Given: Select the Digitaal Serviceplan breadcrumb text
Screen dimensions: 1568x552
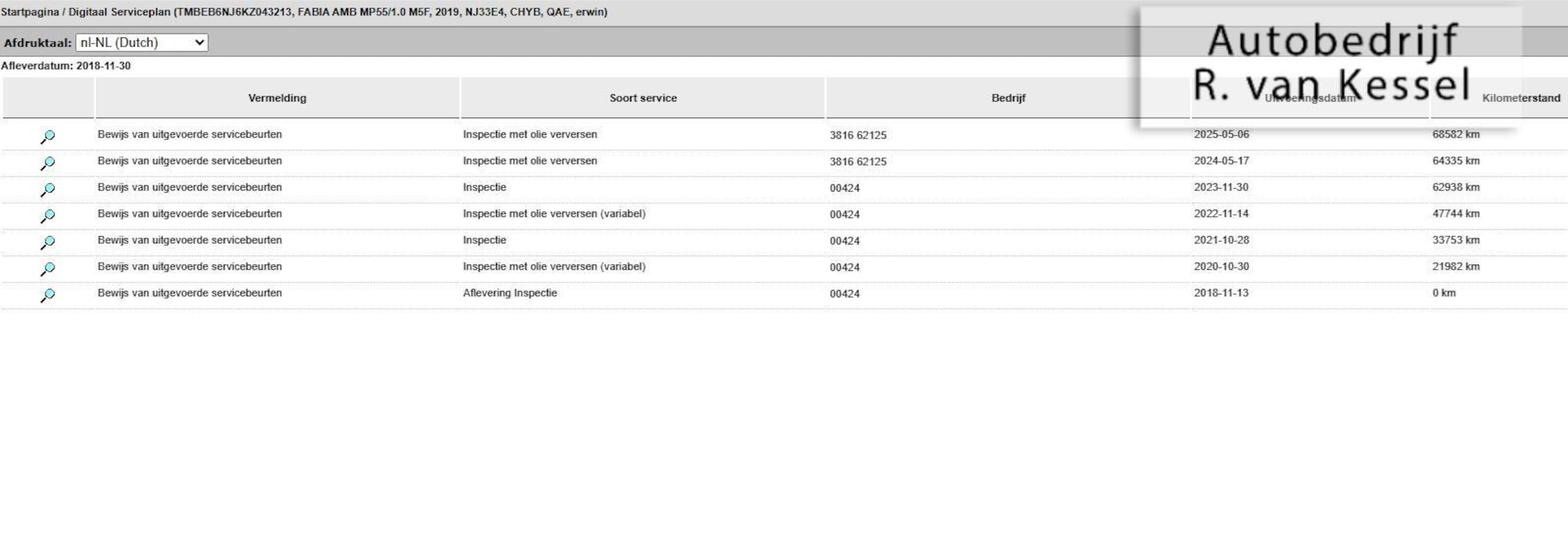Looking at the screenshot, I should 119,12.
